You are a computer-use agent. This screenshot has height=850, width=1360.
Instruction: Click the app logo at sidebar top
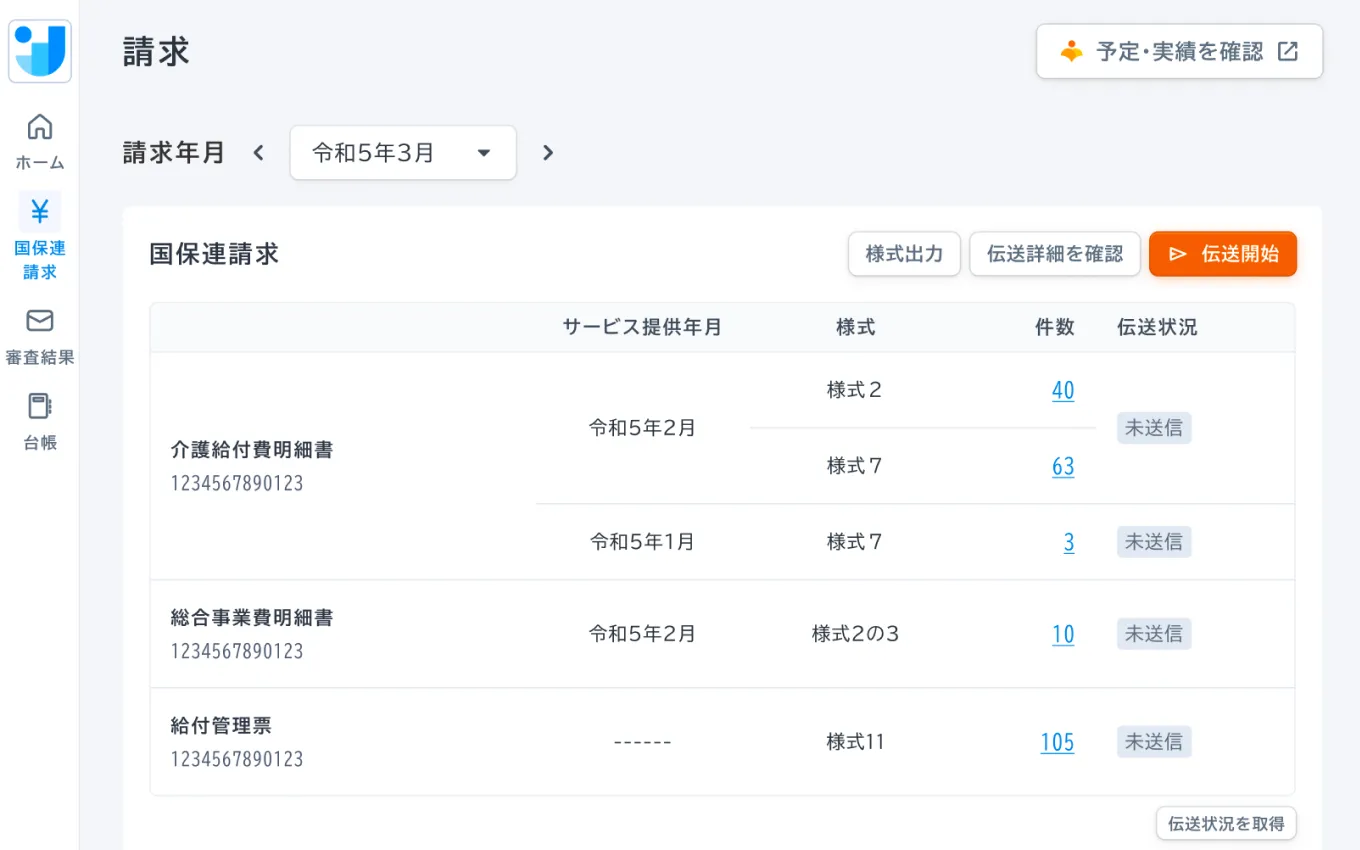39,51
